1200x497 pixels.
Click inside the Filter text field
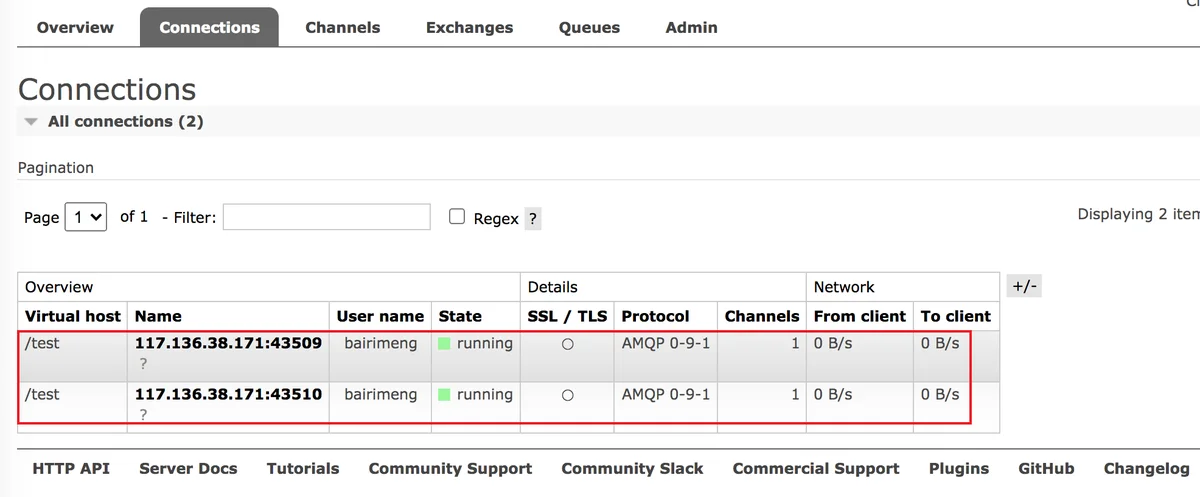pyautogui.click(x=326, y=217)
